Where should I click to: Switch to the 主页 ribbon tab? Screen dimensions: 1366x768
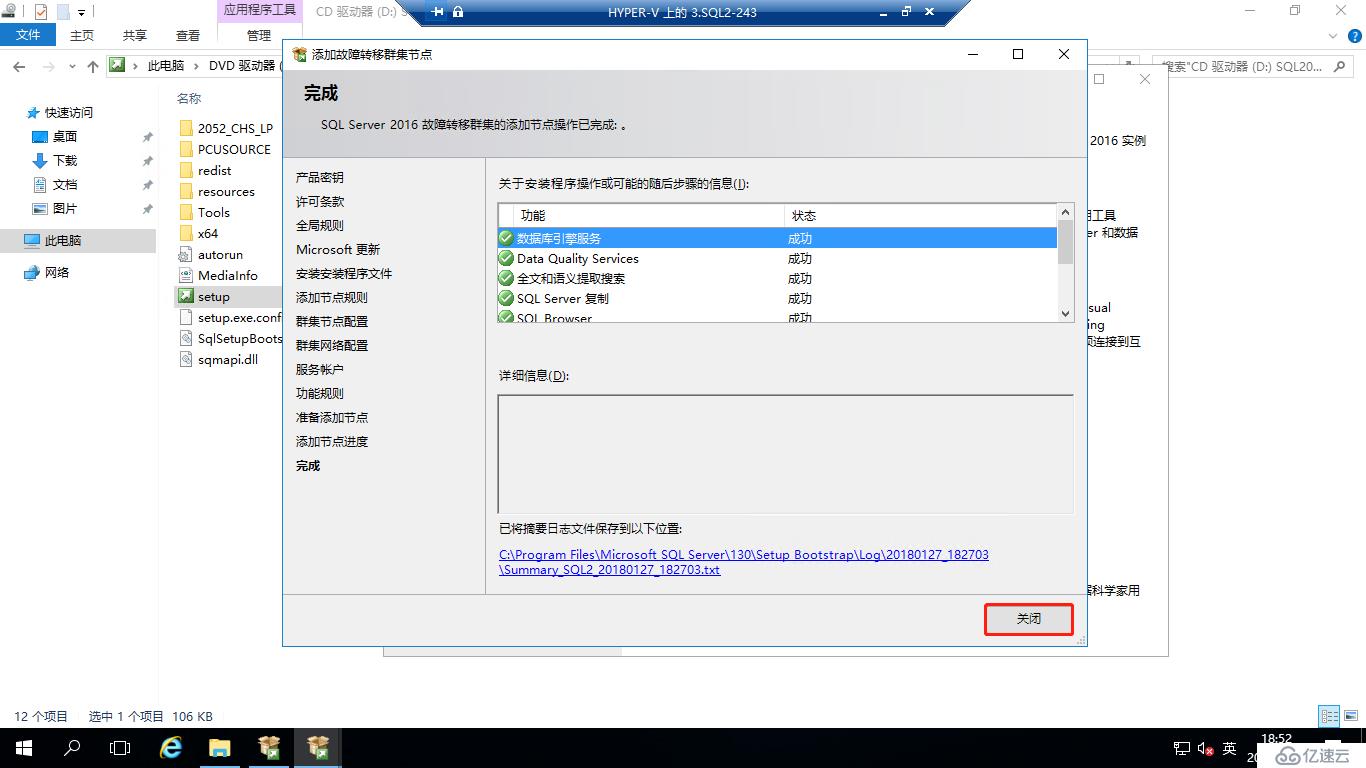click(82, 35)
